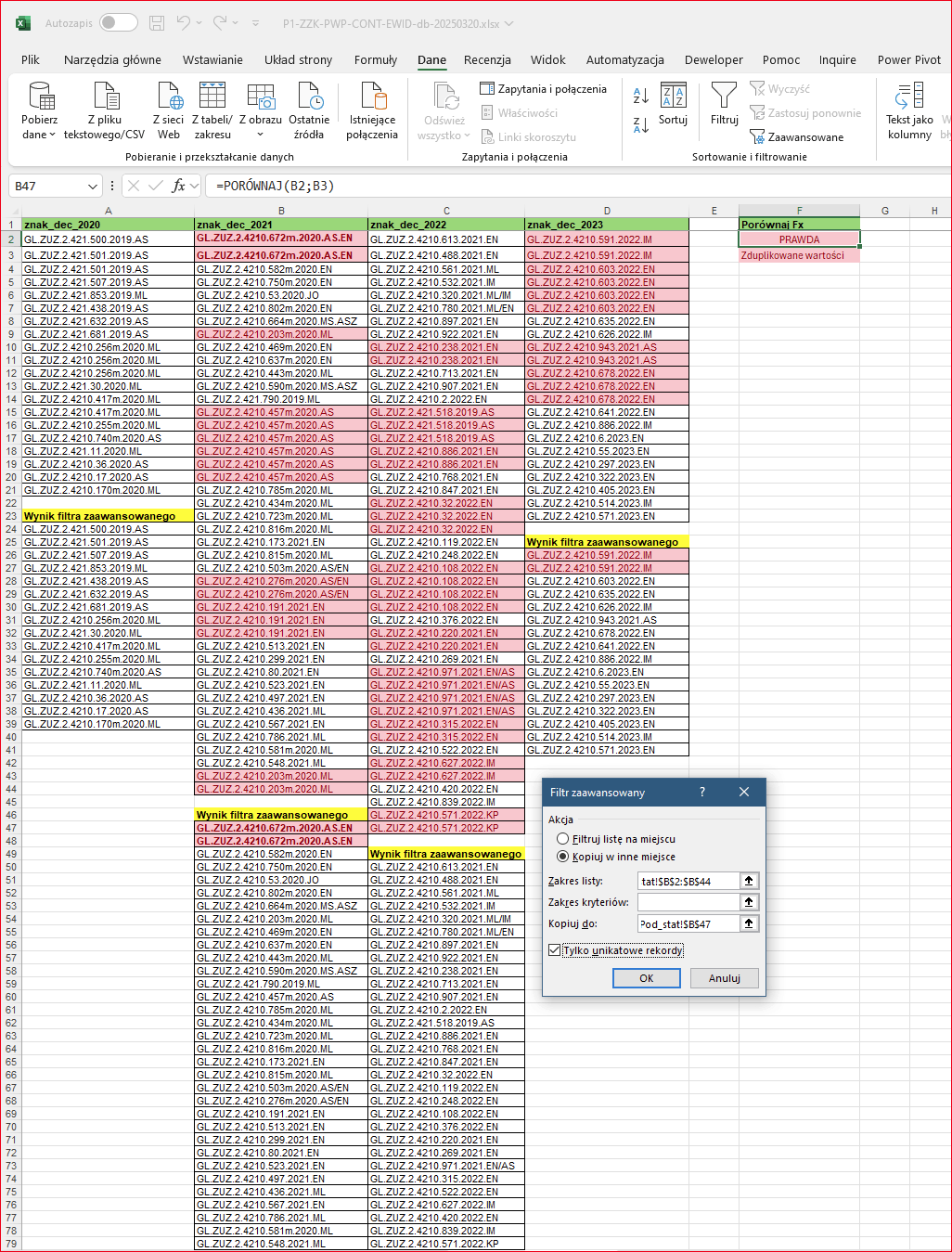Sort ascending with the A-Z icon
The width and height of the screenshot is (952, 1252).
pyautogui.click(x=641, y=96)
